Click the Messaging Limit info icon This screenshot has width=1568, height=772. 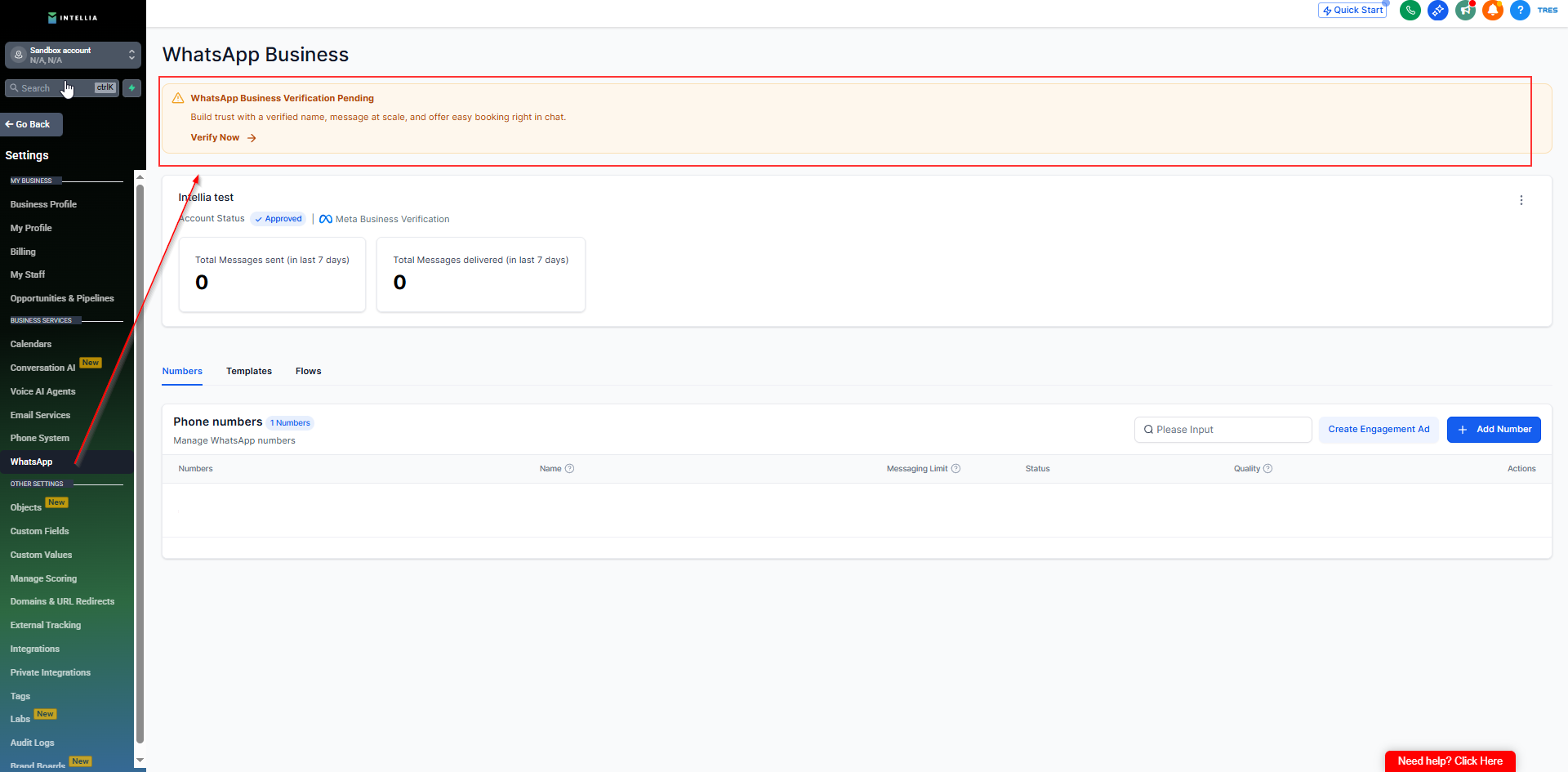click(956, 469)
